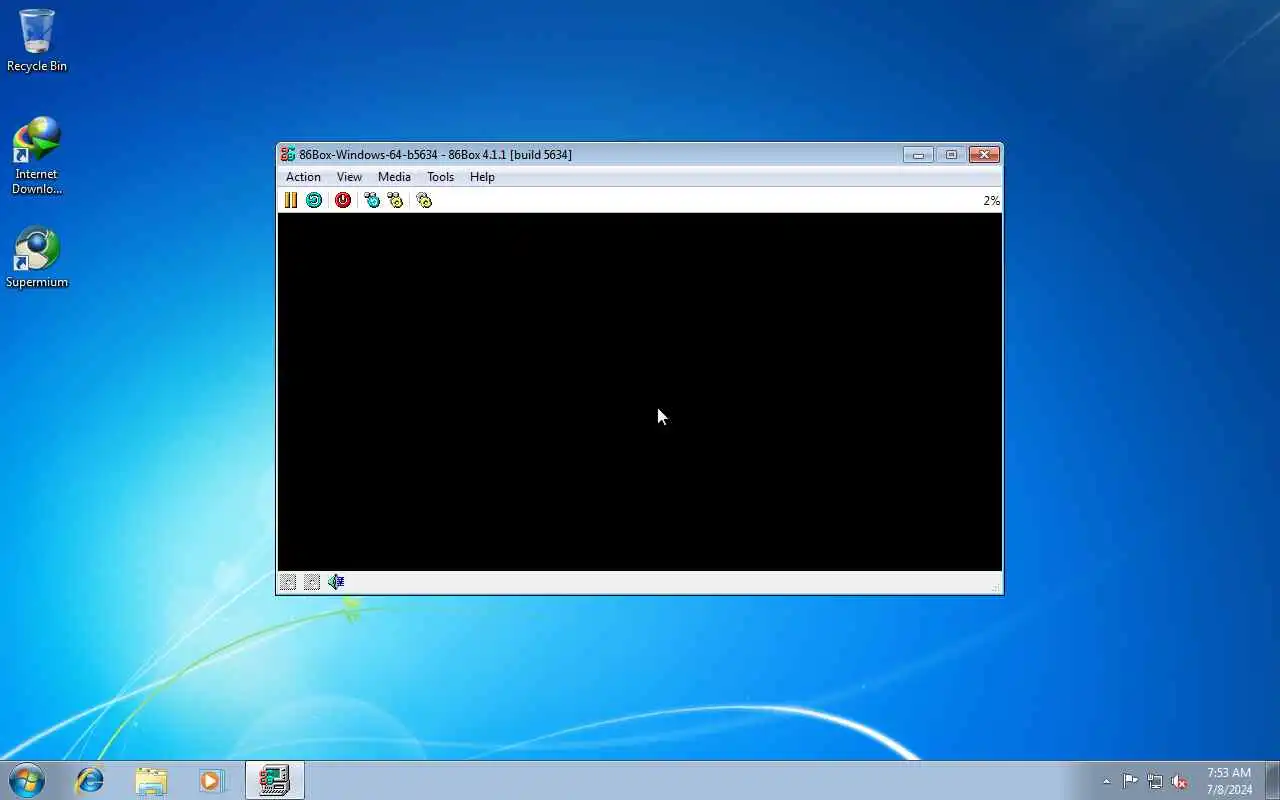Open the Help menu
1280x800 pixels.
click(482, 177)
